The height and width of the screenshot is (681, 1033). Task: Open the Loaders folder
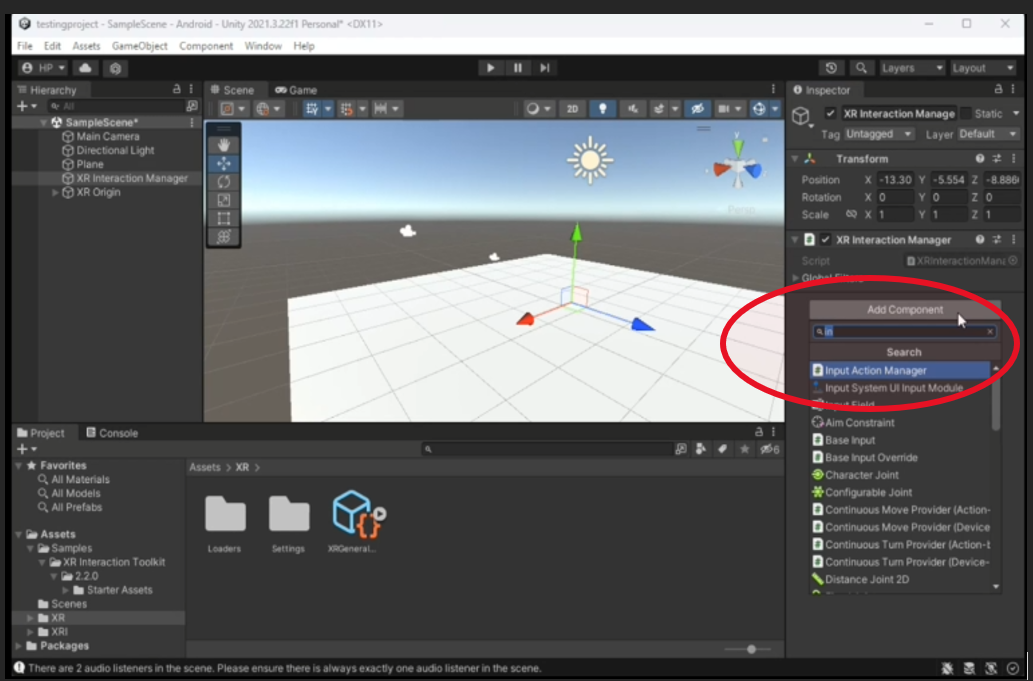click(x=225, y=524)
